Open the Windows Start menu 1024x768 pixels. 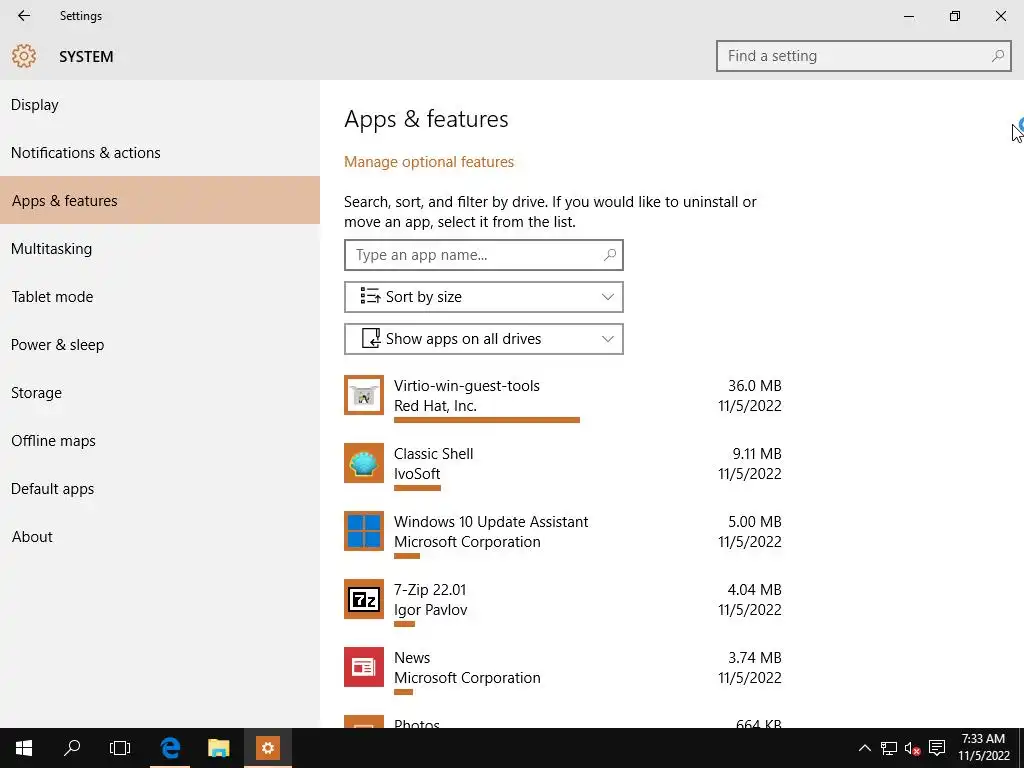pos(24,748)
